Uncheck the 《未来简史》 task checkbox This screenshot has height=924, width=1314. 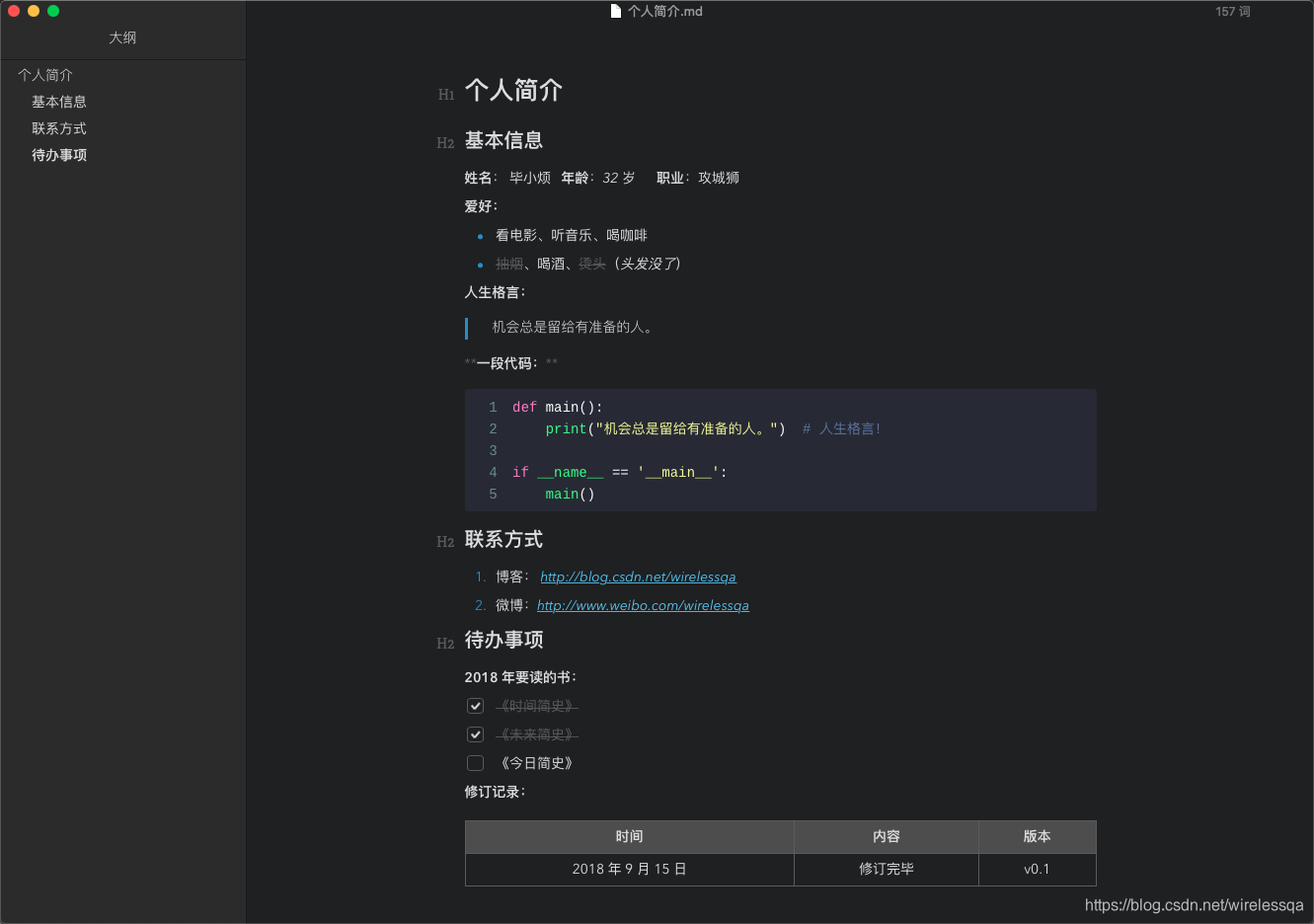click(x=475, y=733)
